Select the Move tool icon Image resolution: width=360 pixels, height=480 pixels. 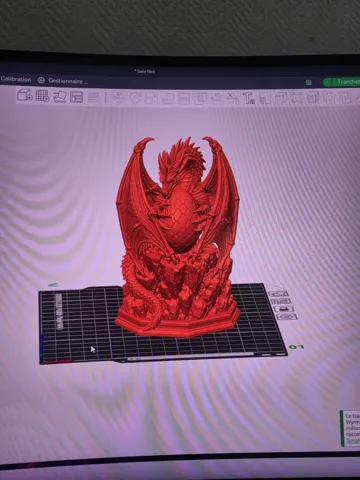click(x=118, y=98)
